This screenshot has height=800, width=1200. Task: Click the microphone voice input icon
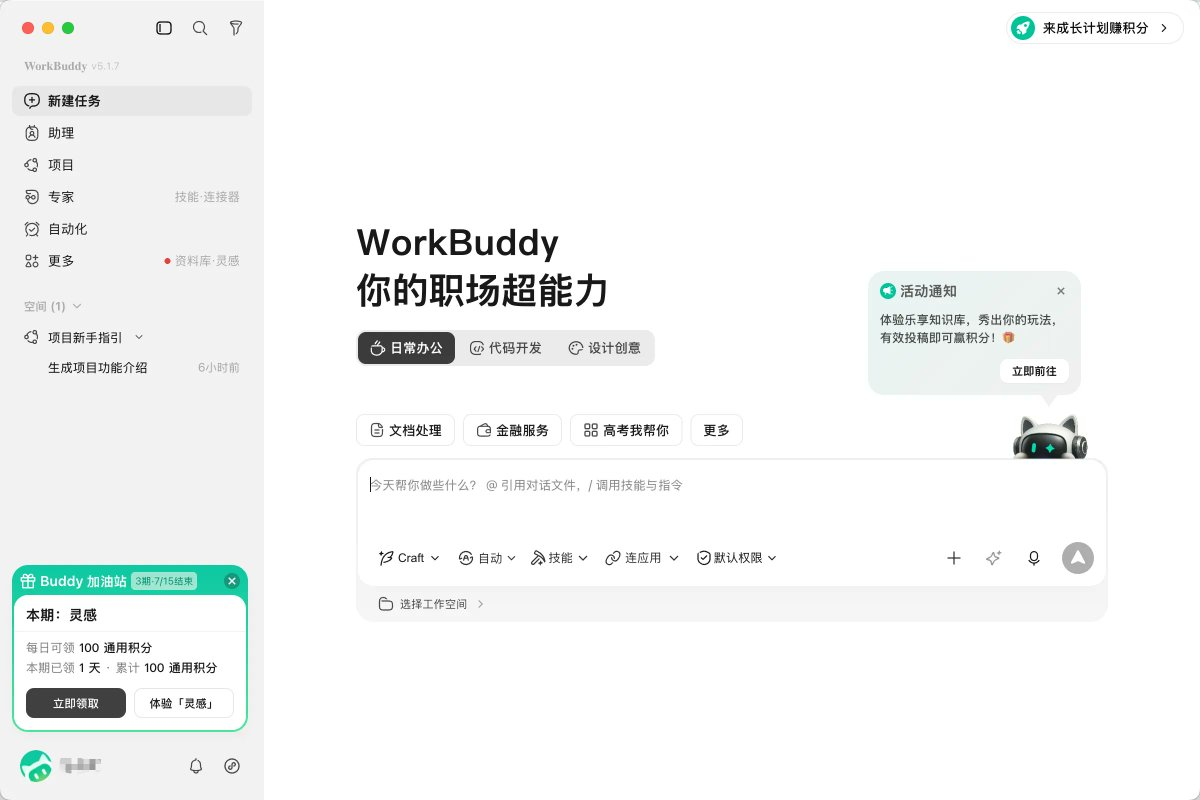[1034, 558]
